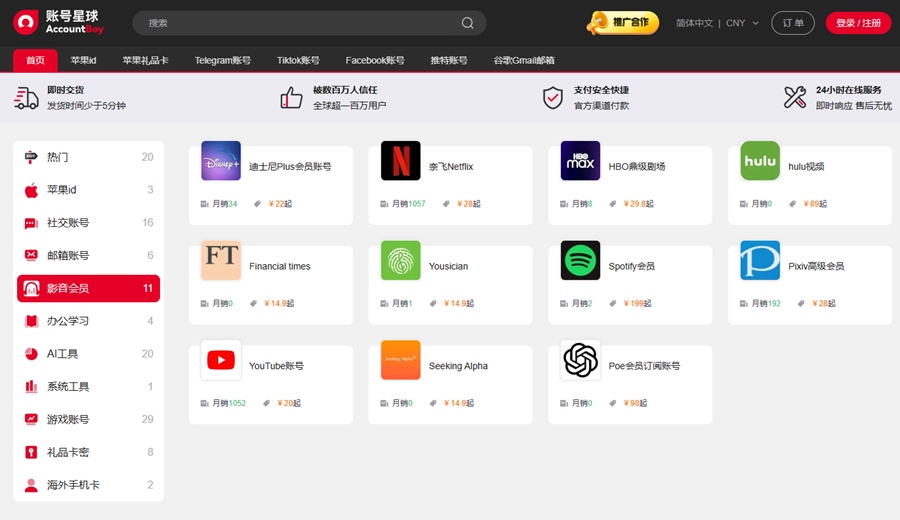Open the 苹果礼品卡 navigation tab
900x520 pixels.
[x=145, y=60]
